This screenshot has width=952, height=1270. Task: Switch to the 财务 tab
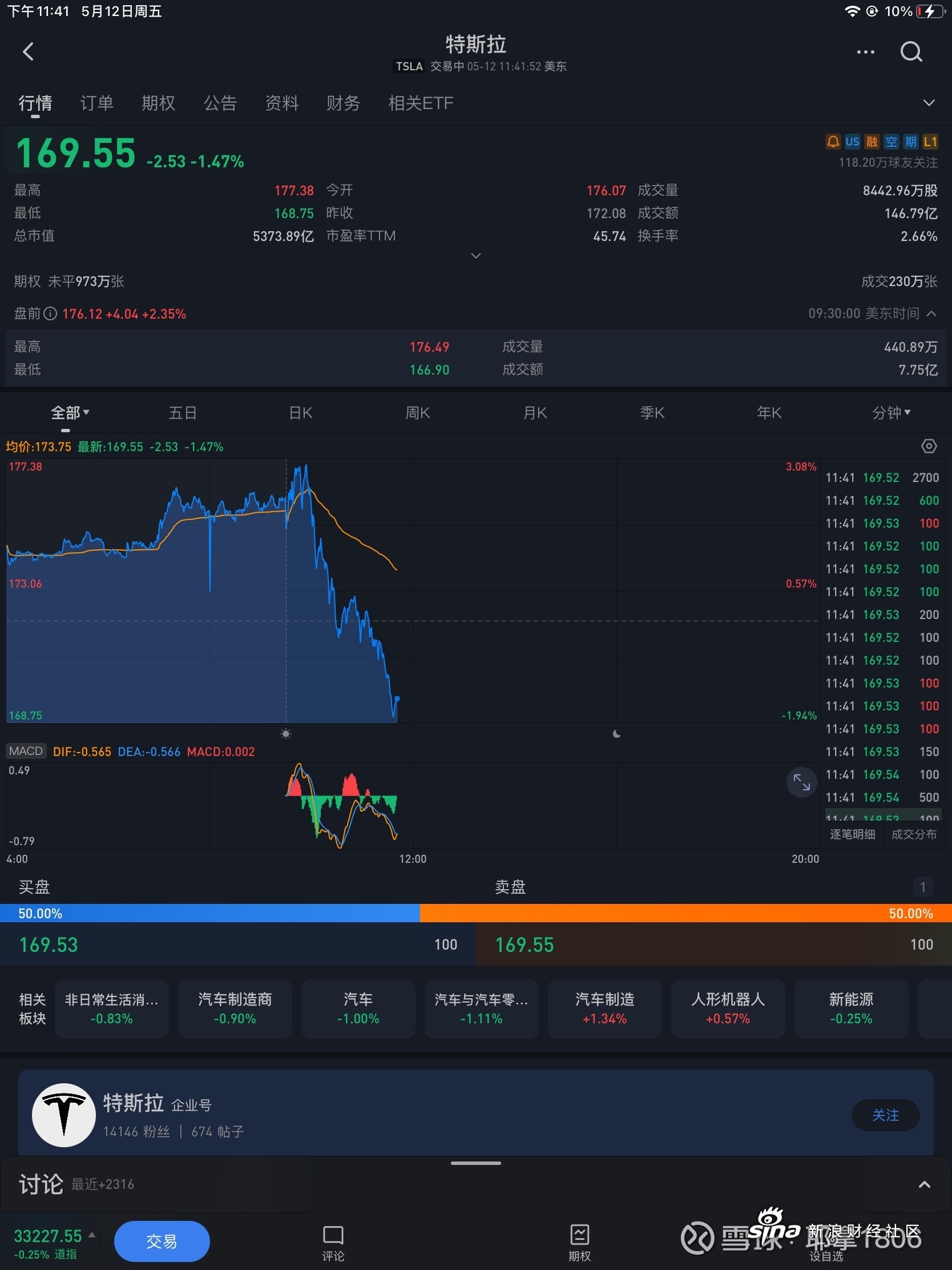343,103
